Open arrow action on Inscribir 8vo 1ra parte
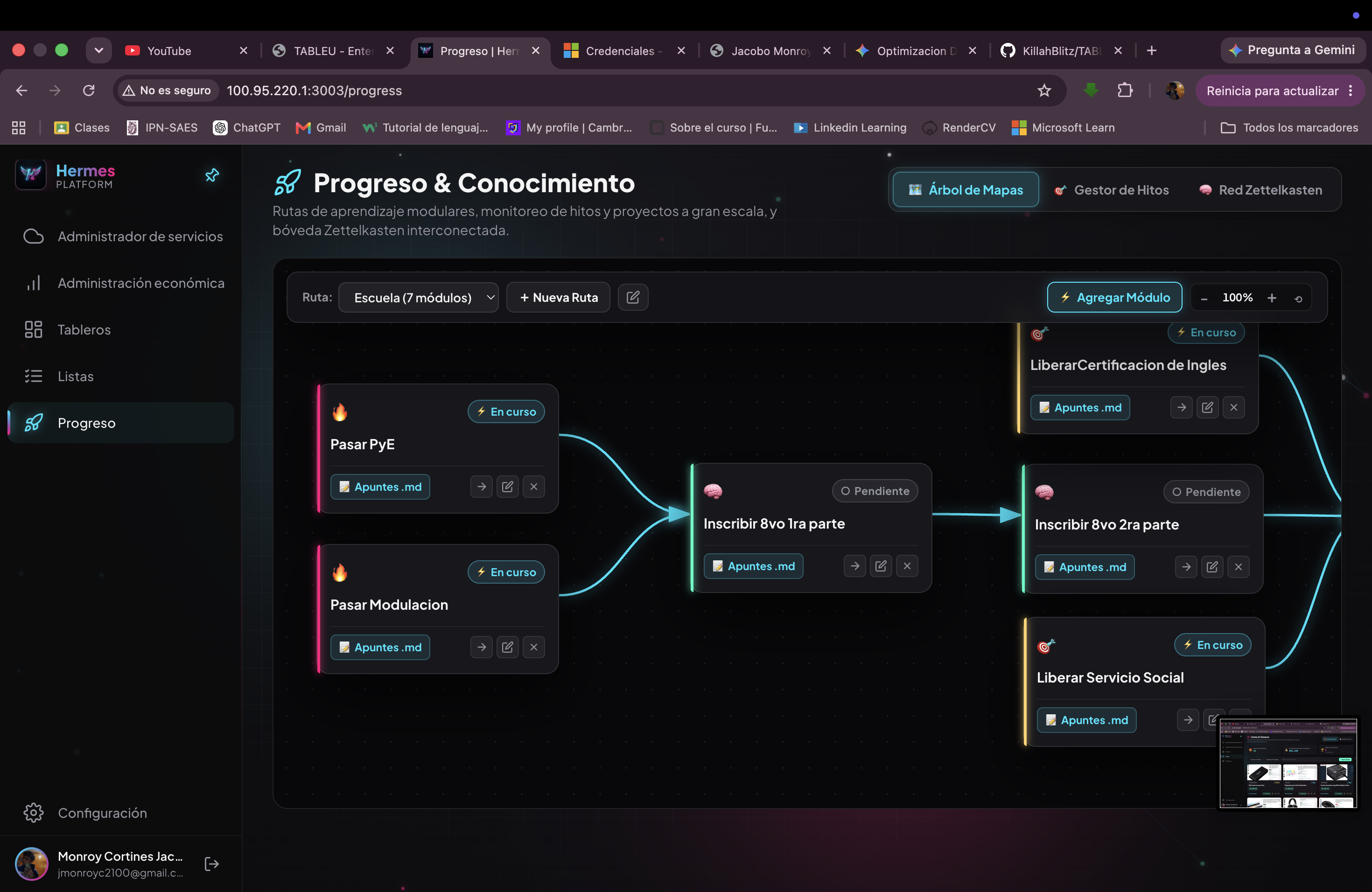The image size is (1372, 892). [x=855, y=566]
